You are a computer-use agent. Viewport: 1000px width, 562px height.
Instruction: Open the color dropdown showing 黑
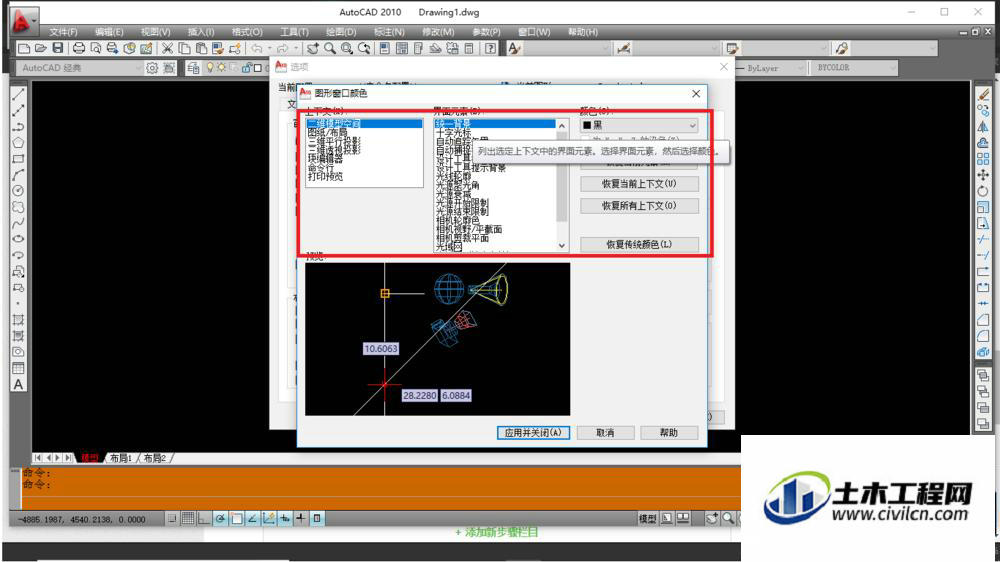click(639, 125)
